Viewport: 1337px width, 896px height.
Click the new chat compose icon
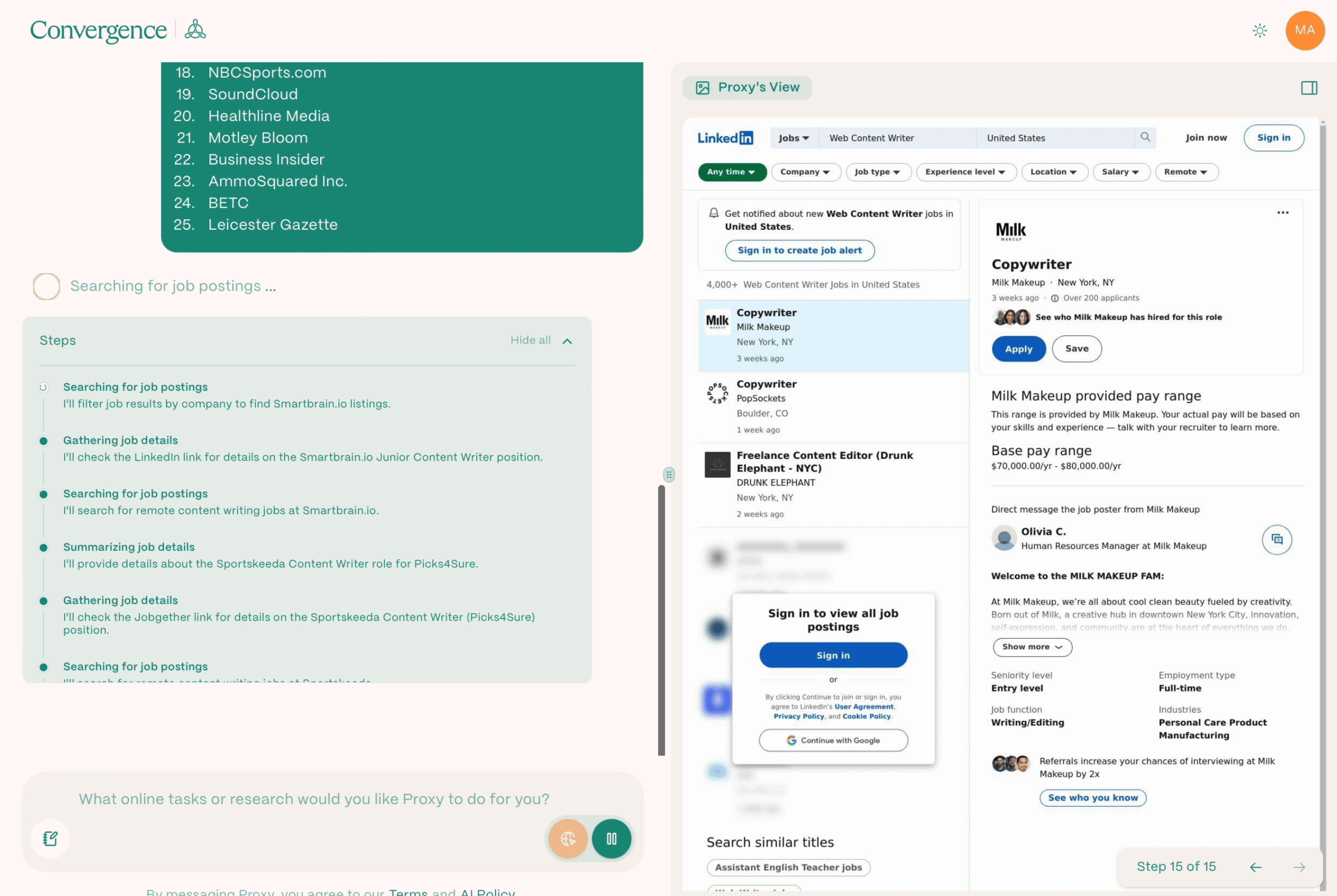(x=50, y=838)
